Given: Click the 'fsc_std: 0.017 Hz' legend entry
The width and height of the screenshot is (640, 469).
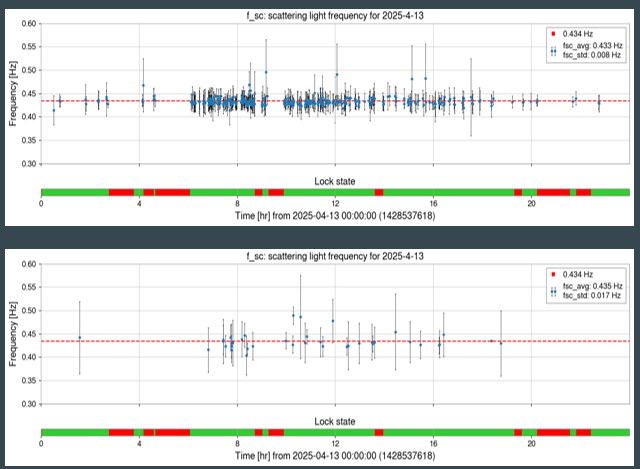Looking at the screenshot, I should 592,295.
